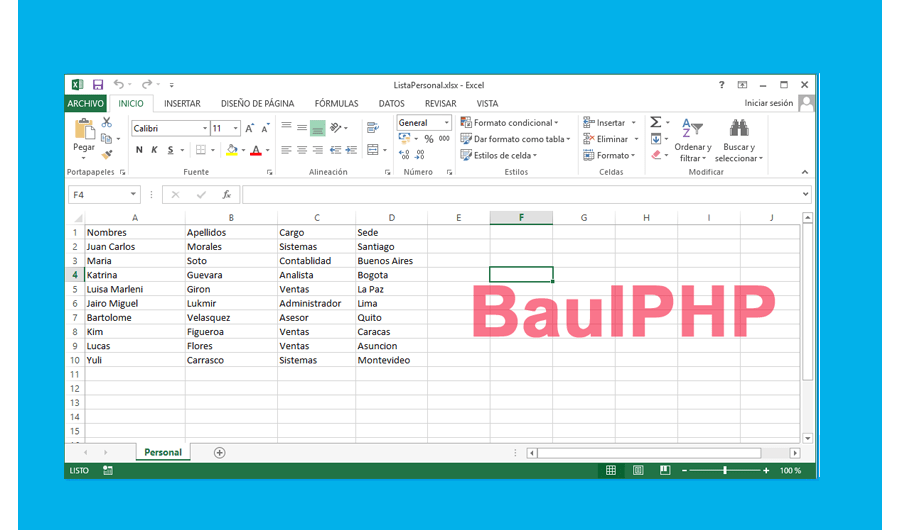Screen dimensions: 900x530
Task: Collapse the ribbon with the chevron
Action: tap(805, 172)
